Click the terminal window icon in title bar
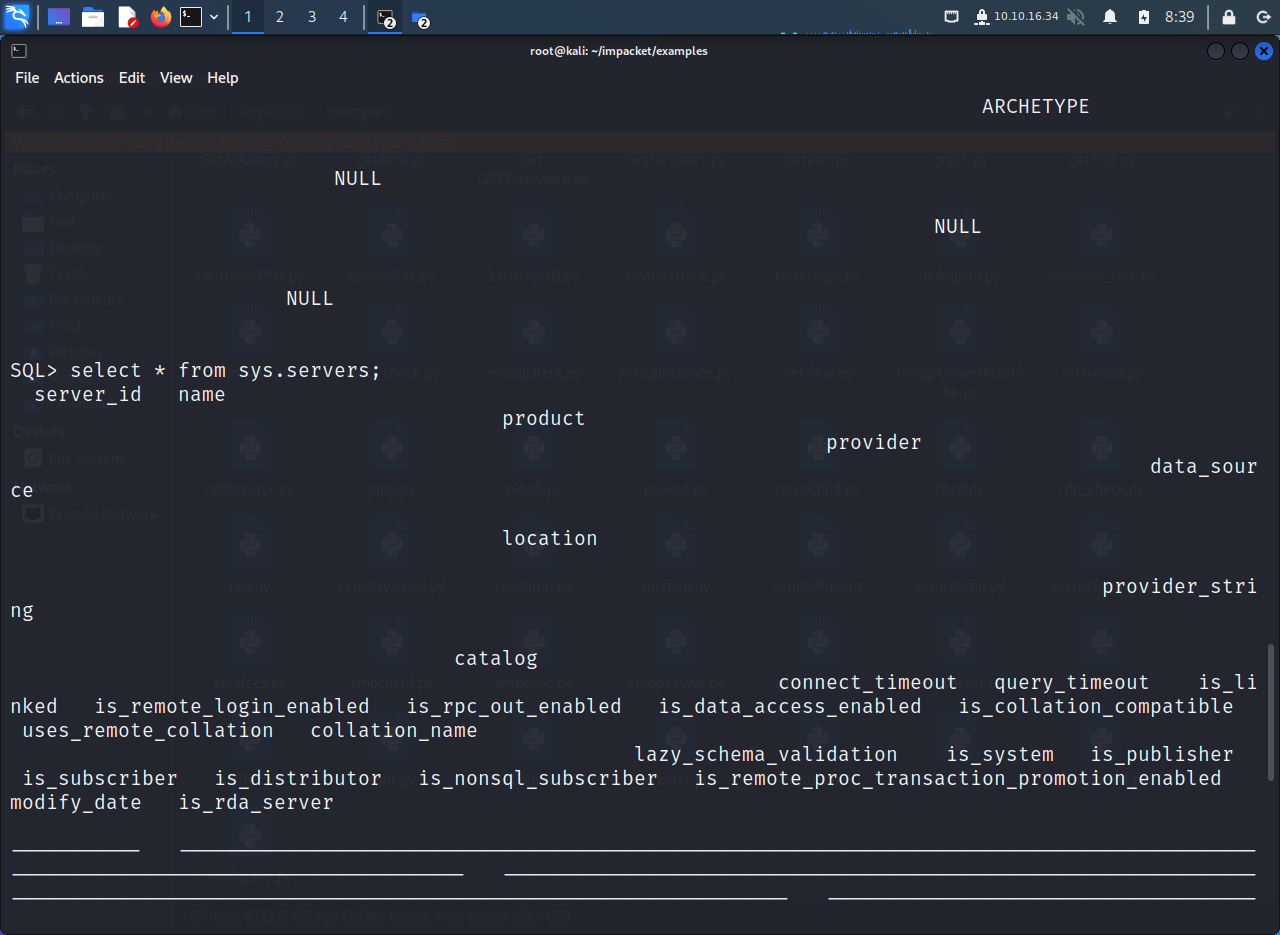The height and width of the screenshot is (935, 1280). (x=19, y=51)
